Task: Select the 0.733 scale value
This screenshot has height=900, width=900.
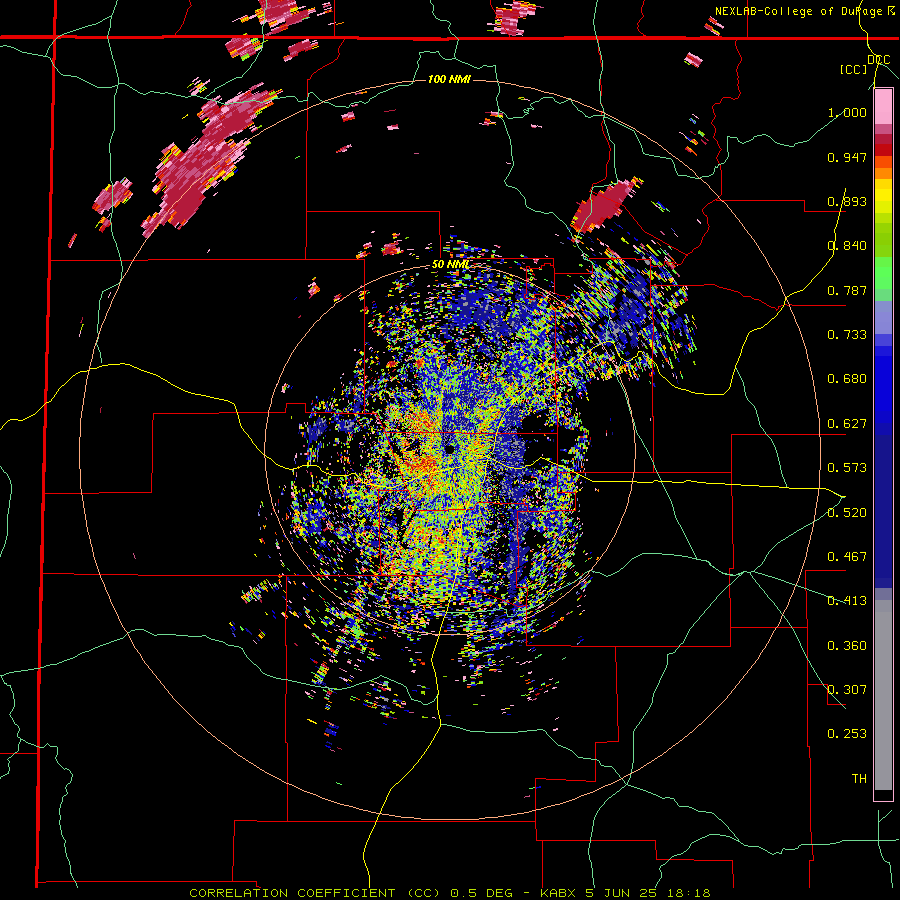Action: point(847,335)
